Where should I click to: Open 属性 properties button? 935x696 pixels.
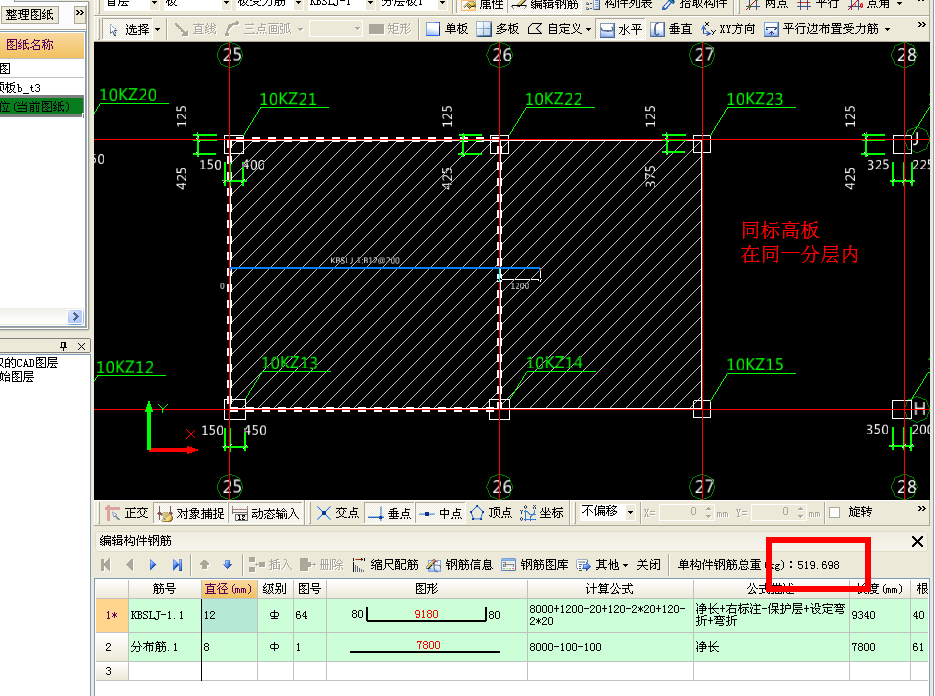click(482, 5)
